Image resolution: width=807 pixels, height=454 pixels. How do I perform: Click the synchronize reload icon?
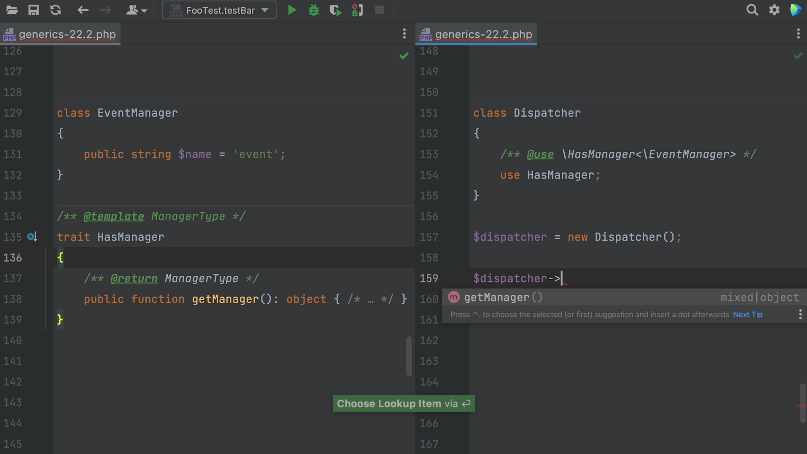coord(56,10)
